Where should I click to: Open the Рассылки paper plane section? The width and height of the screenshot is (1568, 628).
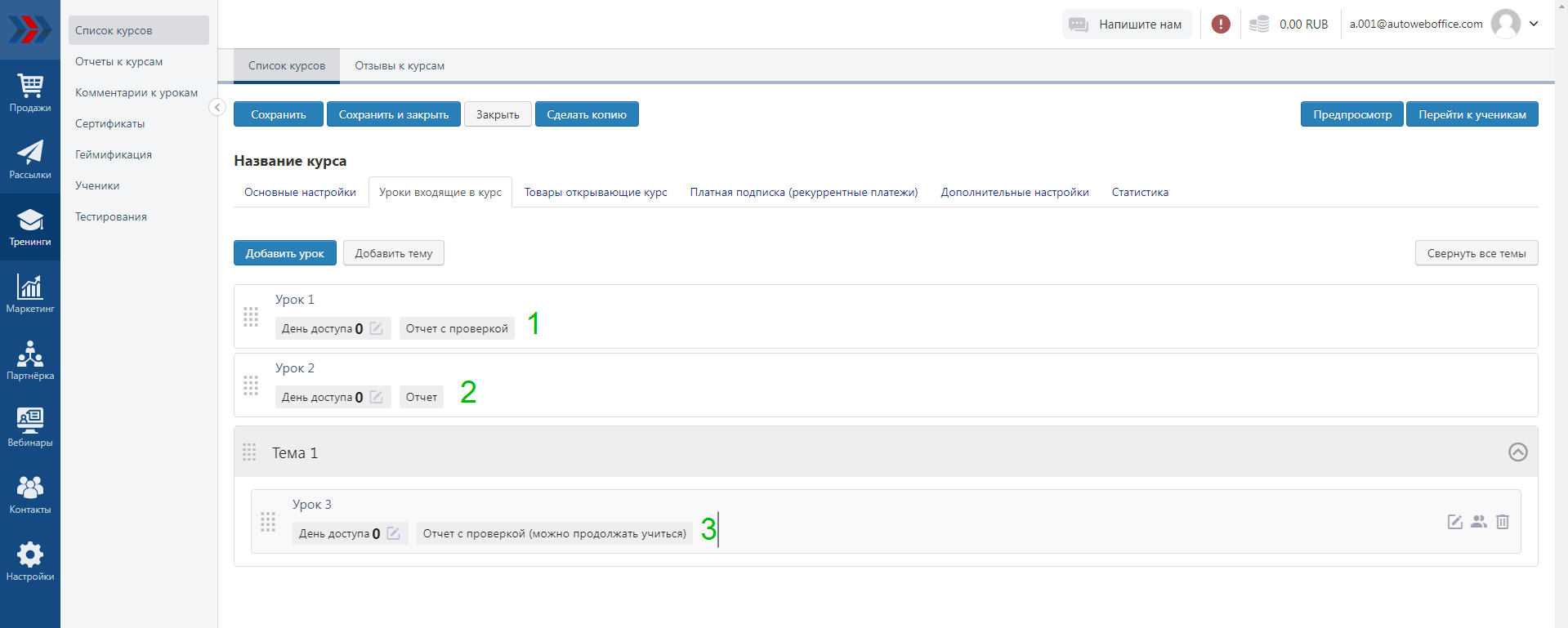pyautogui.click(x=30, y=160)
